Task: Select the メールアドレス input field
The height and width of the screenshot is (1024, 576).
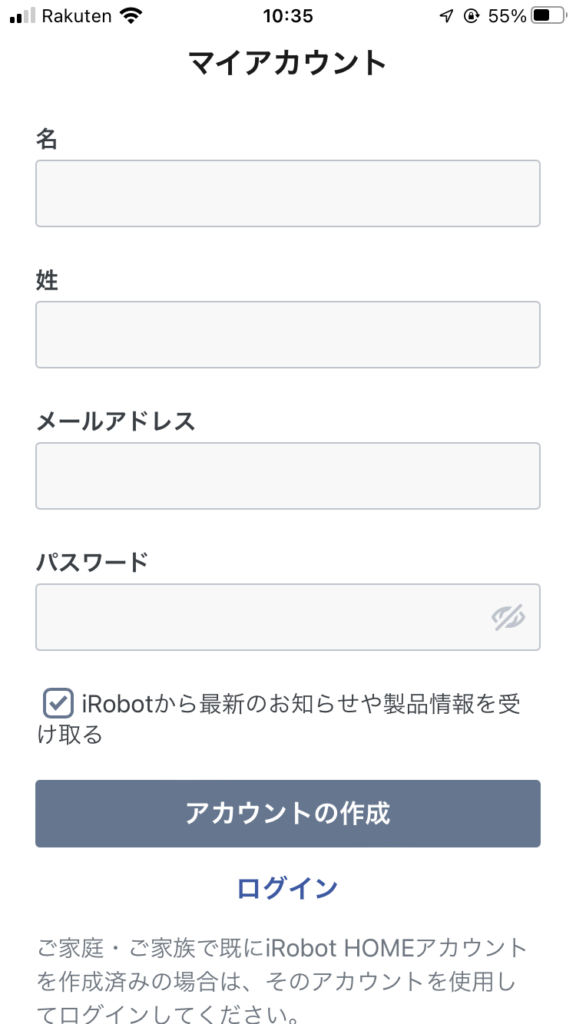Action: coord(288,476)
